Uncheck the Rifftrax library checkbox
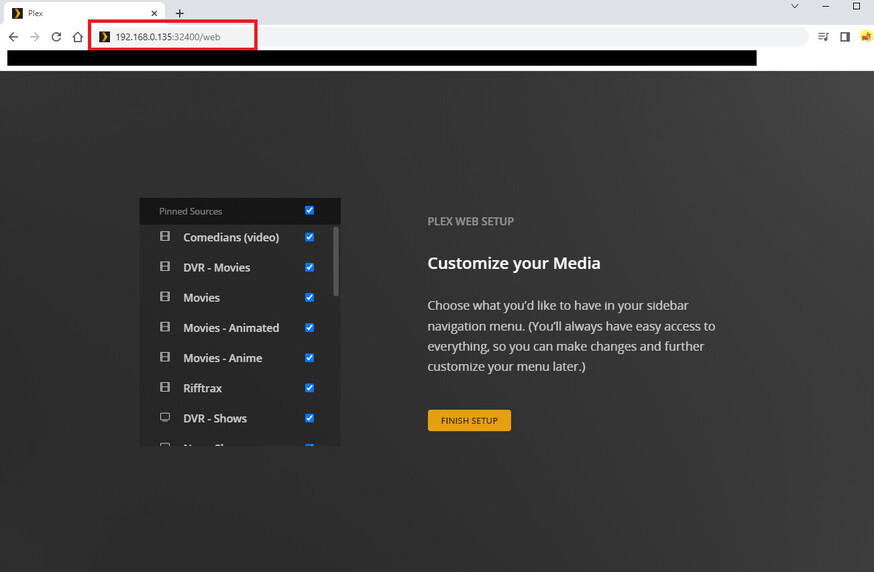Viewport: 874px width, 572px height. click(x=309, y=387)
